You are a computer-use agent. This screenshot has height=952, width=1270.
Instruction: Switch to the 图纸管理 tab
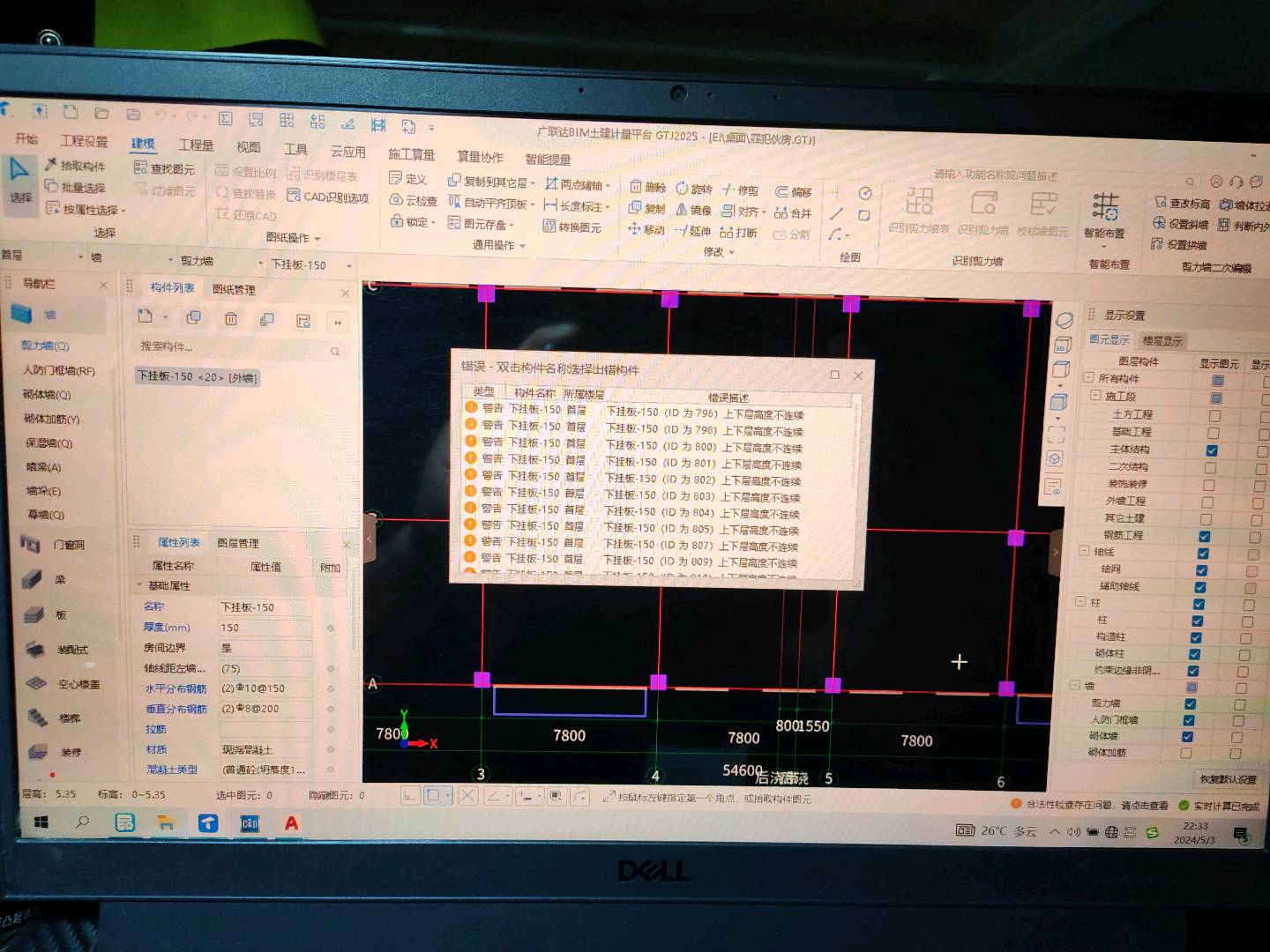[x=234, y=289]
